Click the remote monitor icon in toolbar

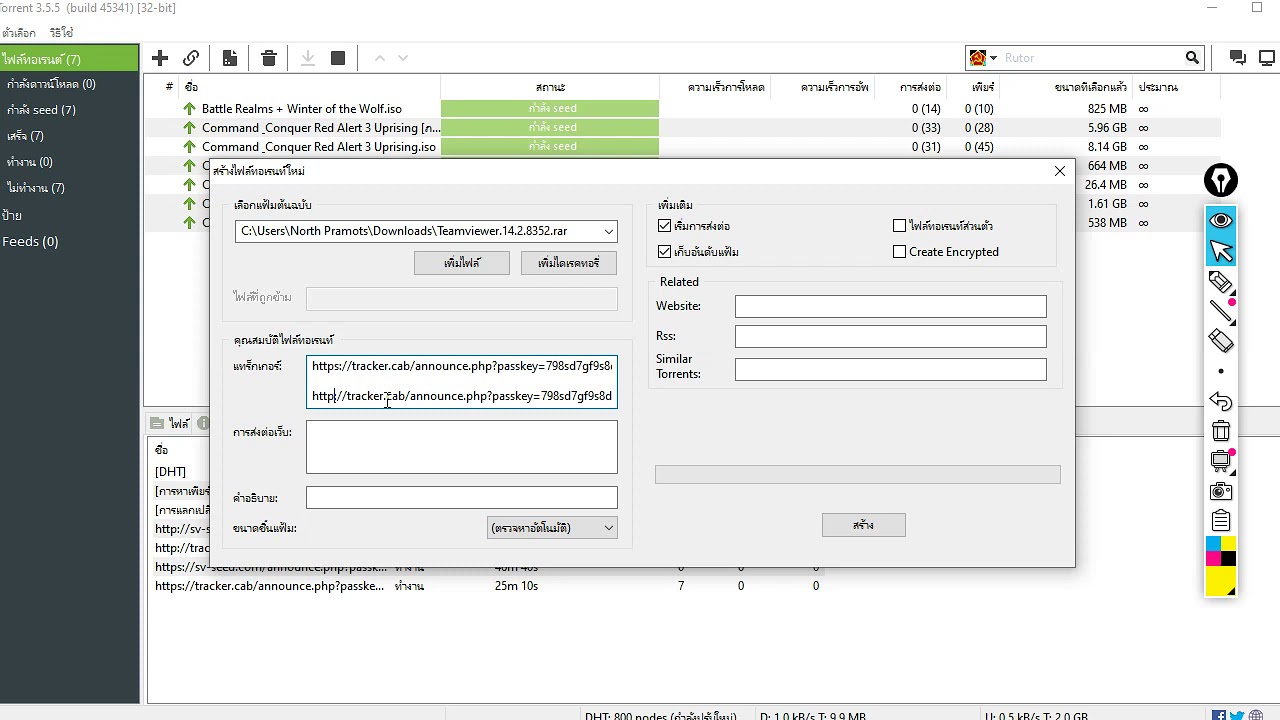1268,58
